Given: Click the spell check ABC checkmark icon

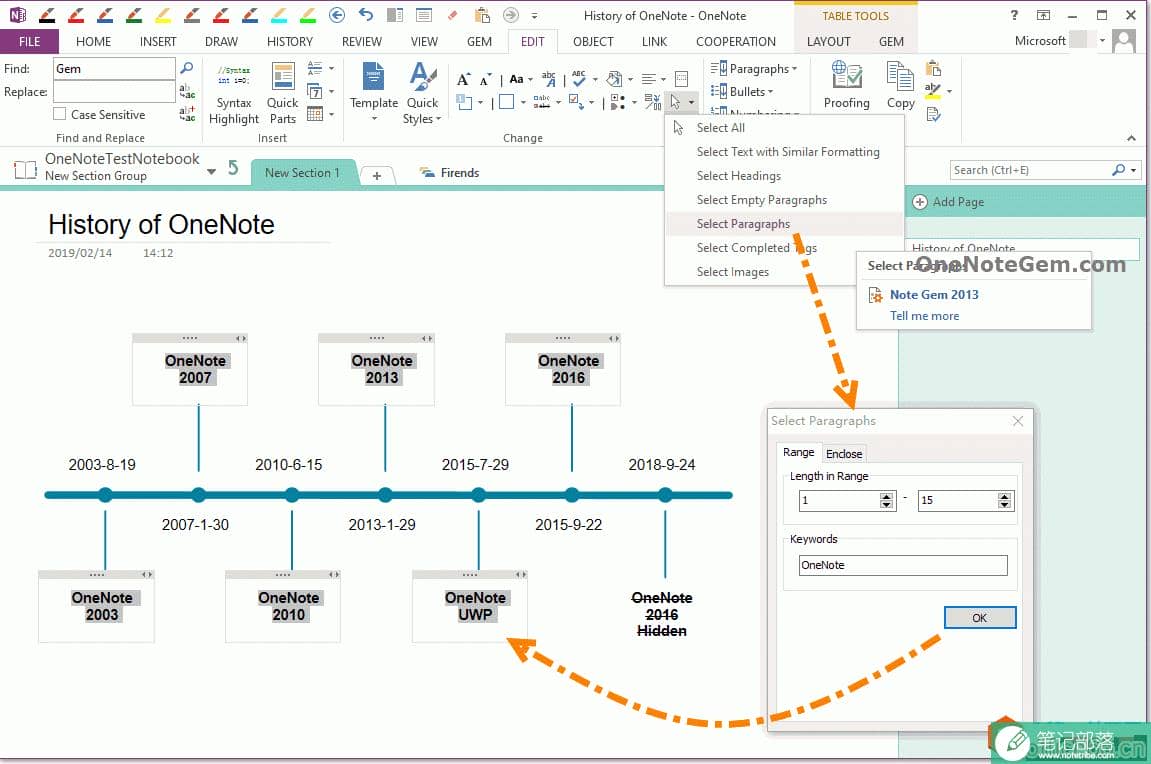Looking at the screenshot, I should (x=579, y=79).
